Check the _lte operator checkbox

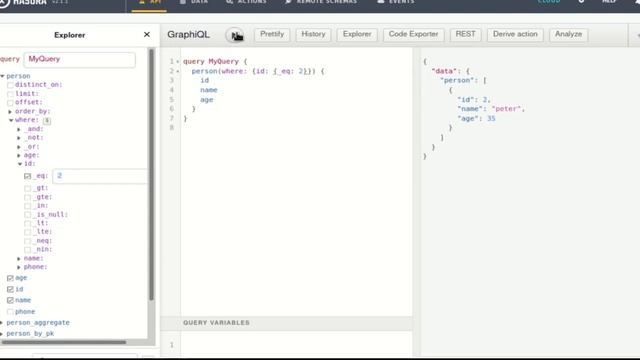click(27, 232)
